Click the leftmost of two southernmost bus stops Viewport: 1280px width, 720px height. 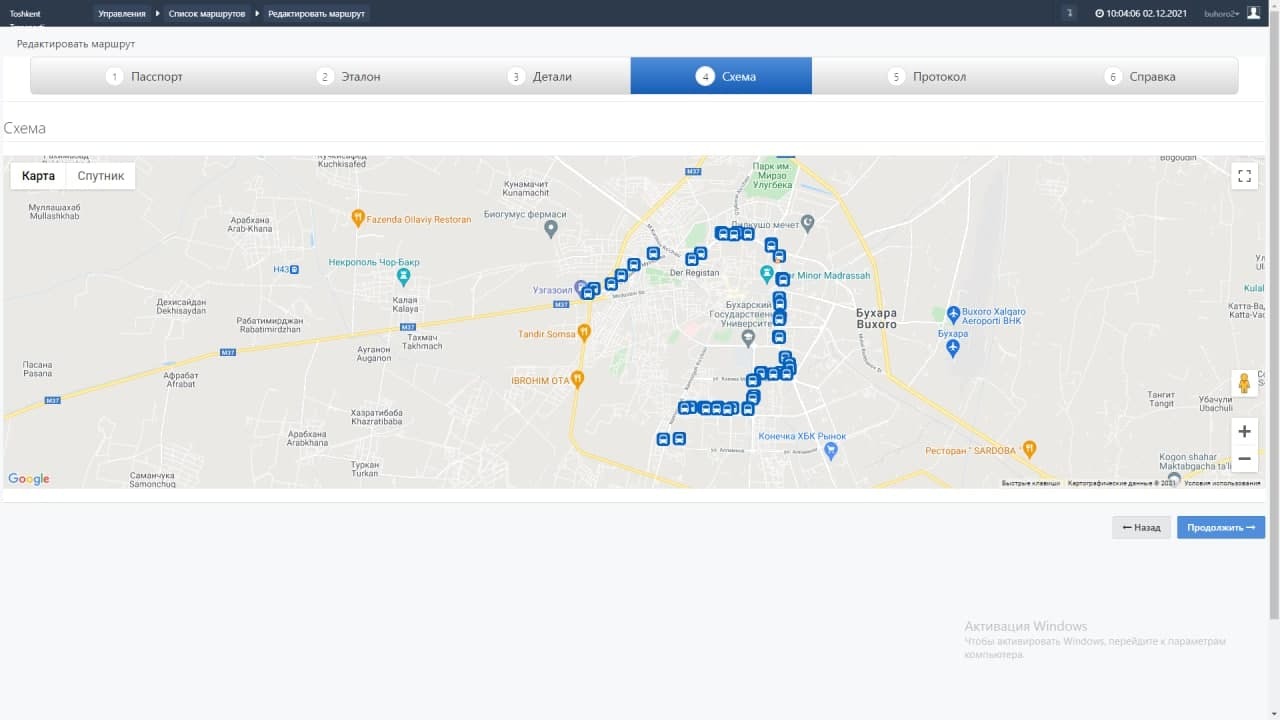click(x=663, y=439)
